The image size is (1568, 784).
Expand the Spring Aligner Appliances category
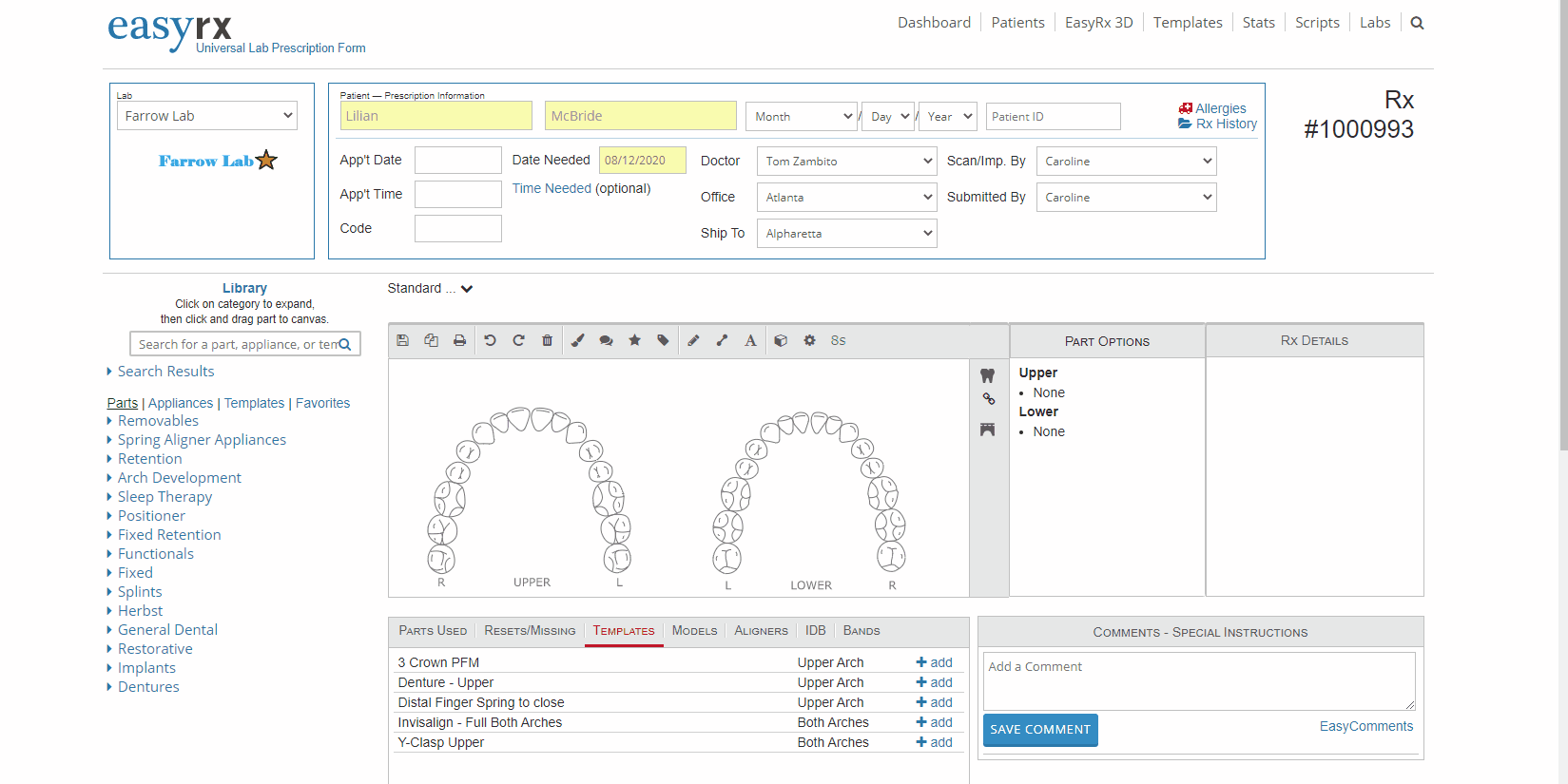202,439
